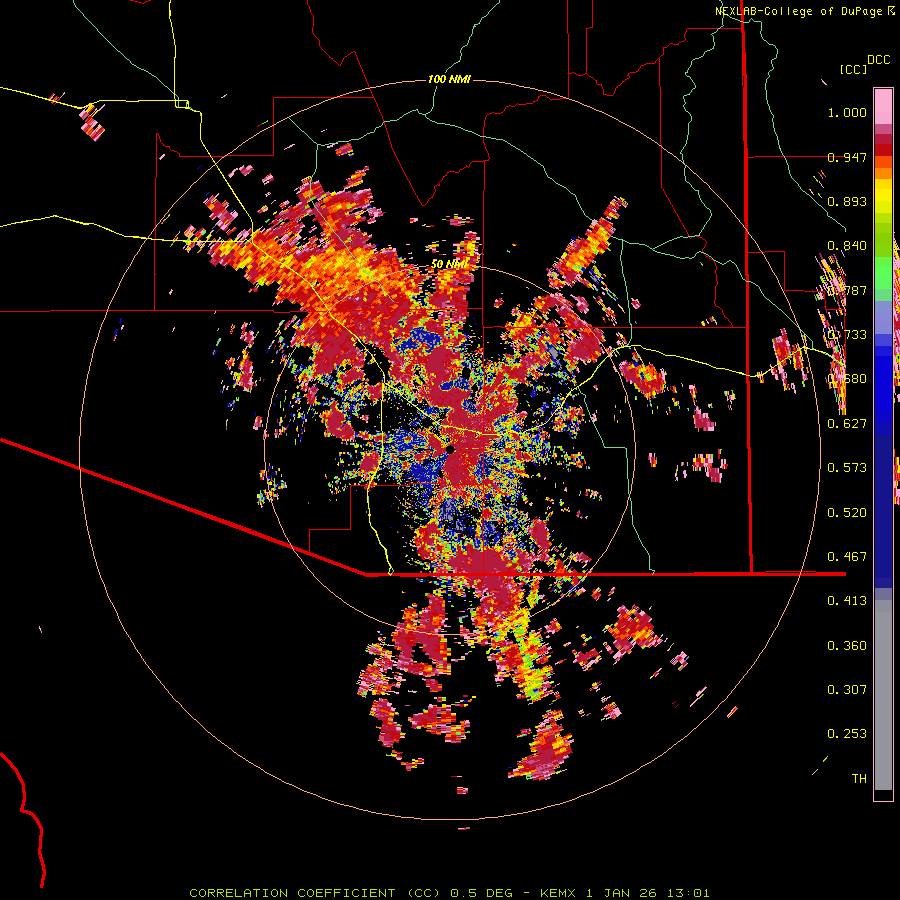The height and width of the screenshot is (900, 900).
Task: Click the pink top segment of color bar
Action: pyautogui.click(x=883, y=106)
